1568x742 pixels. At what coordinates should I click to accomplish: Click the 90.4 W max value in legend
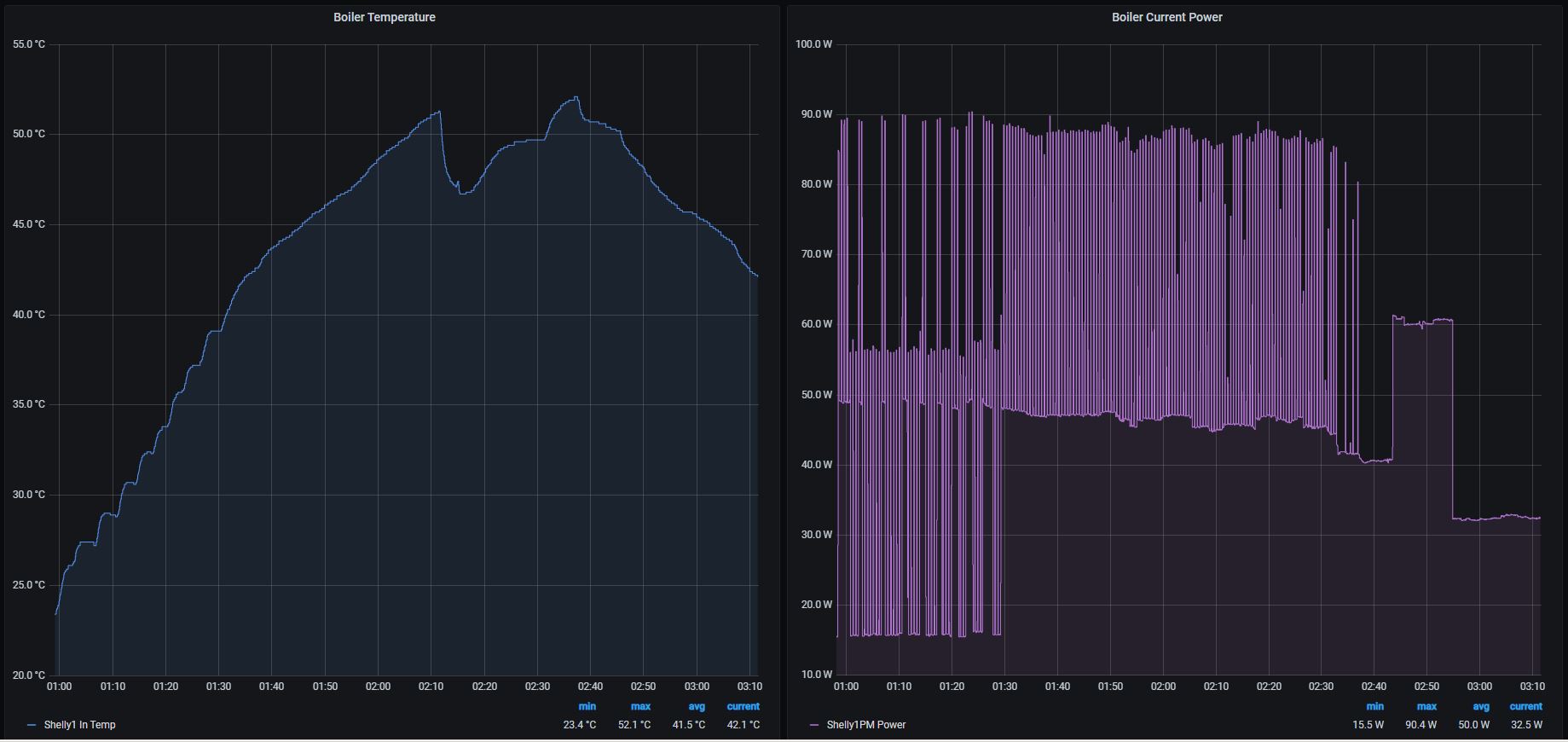(1420, 725)
